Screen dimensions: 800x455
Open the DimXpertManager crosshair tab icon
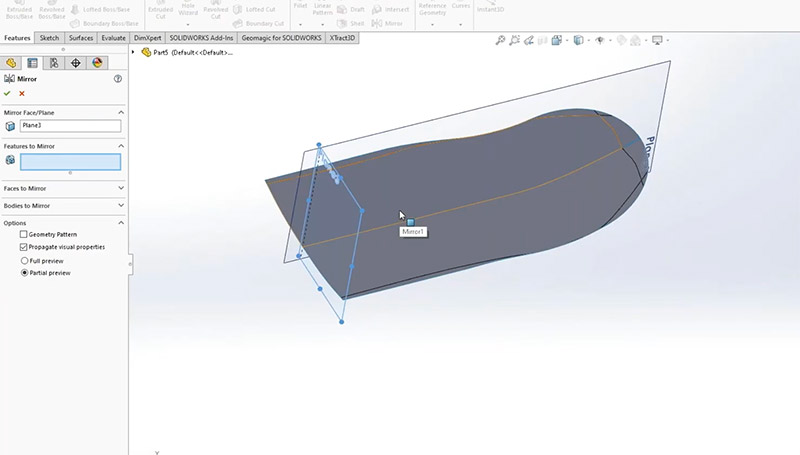click(76, 62)
